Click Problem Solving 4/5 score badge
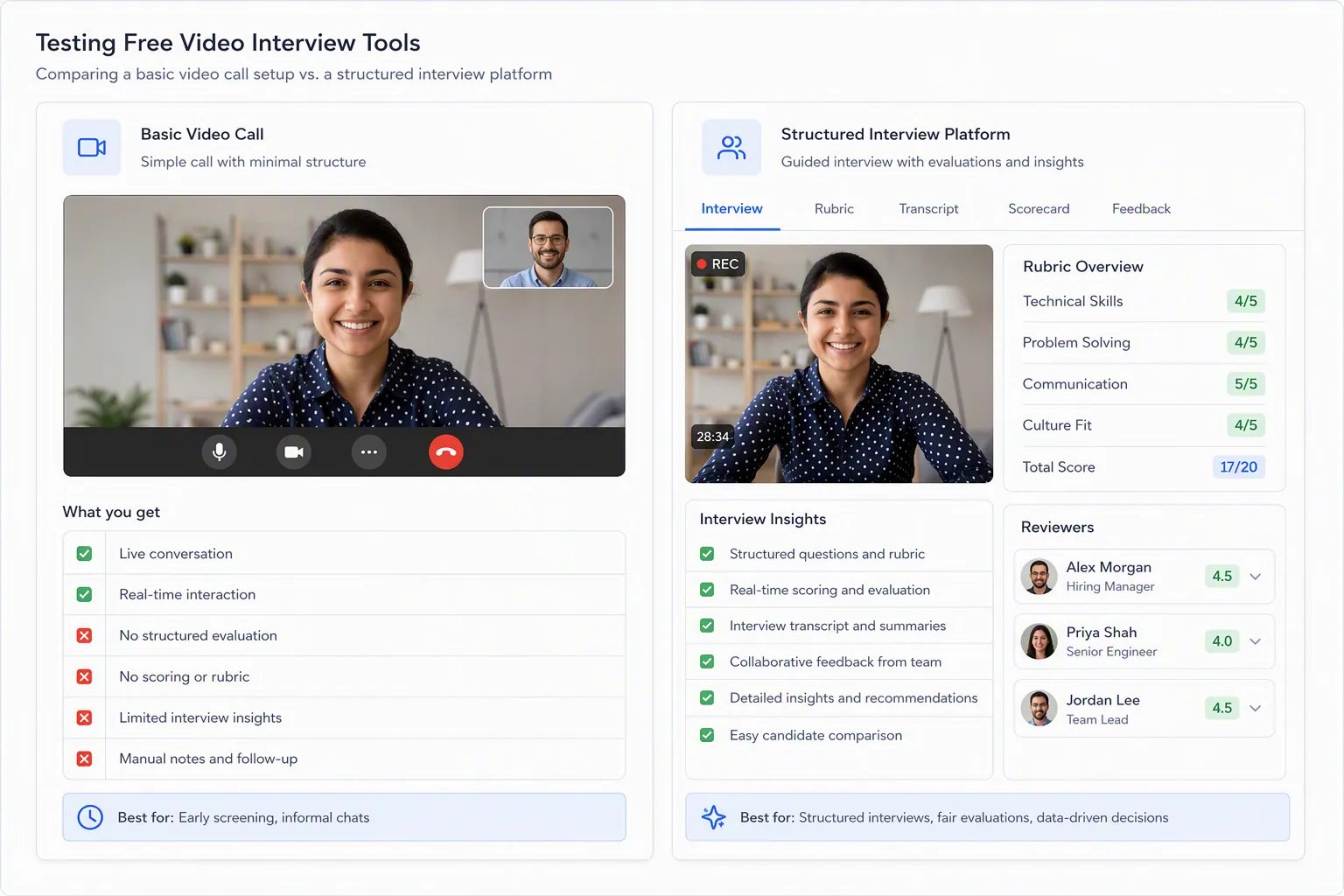This screenshot has height=896, width=1344. [x=1246, y=342]
